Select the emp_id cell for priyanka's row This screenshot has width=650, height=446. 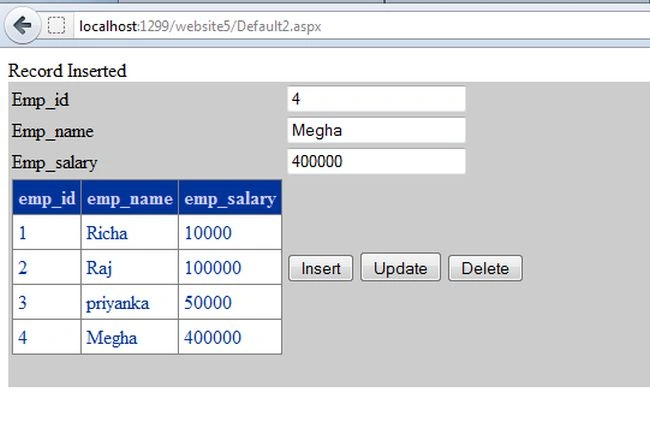[x=47, y=302]
